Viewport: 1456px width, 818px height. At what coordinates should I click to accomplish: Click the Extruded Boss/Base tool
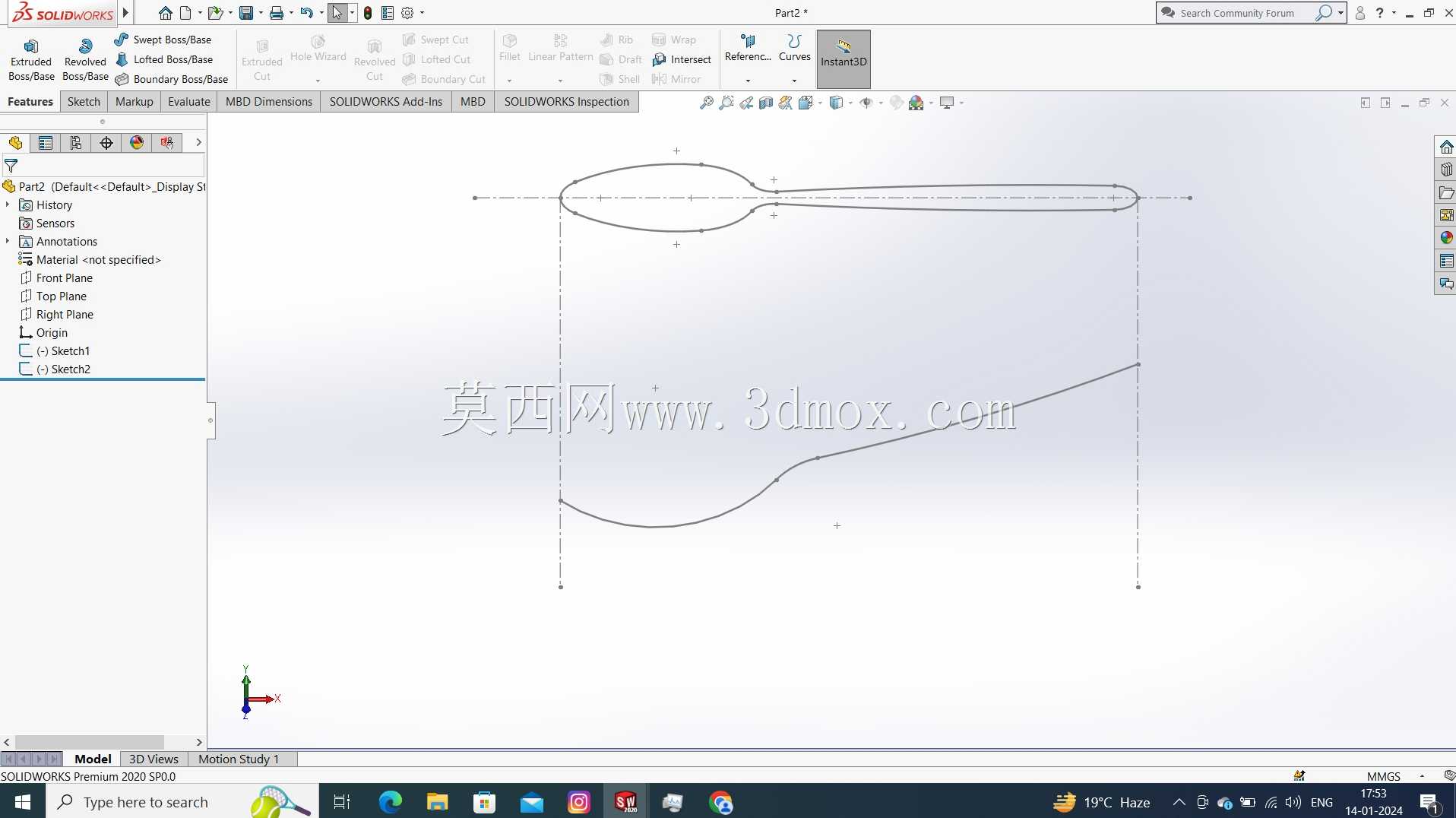(31, 60)
